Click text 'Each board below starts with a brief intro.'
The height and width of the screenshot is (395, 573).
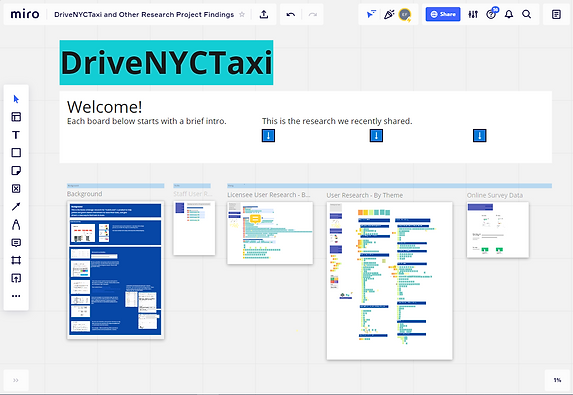147,121
